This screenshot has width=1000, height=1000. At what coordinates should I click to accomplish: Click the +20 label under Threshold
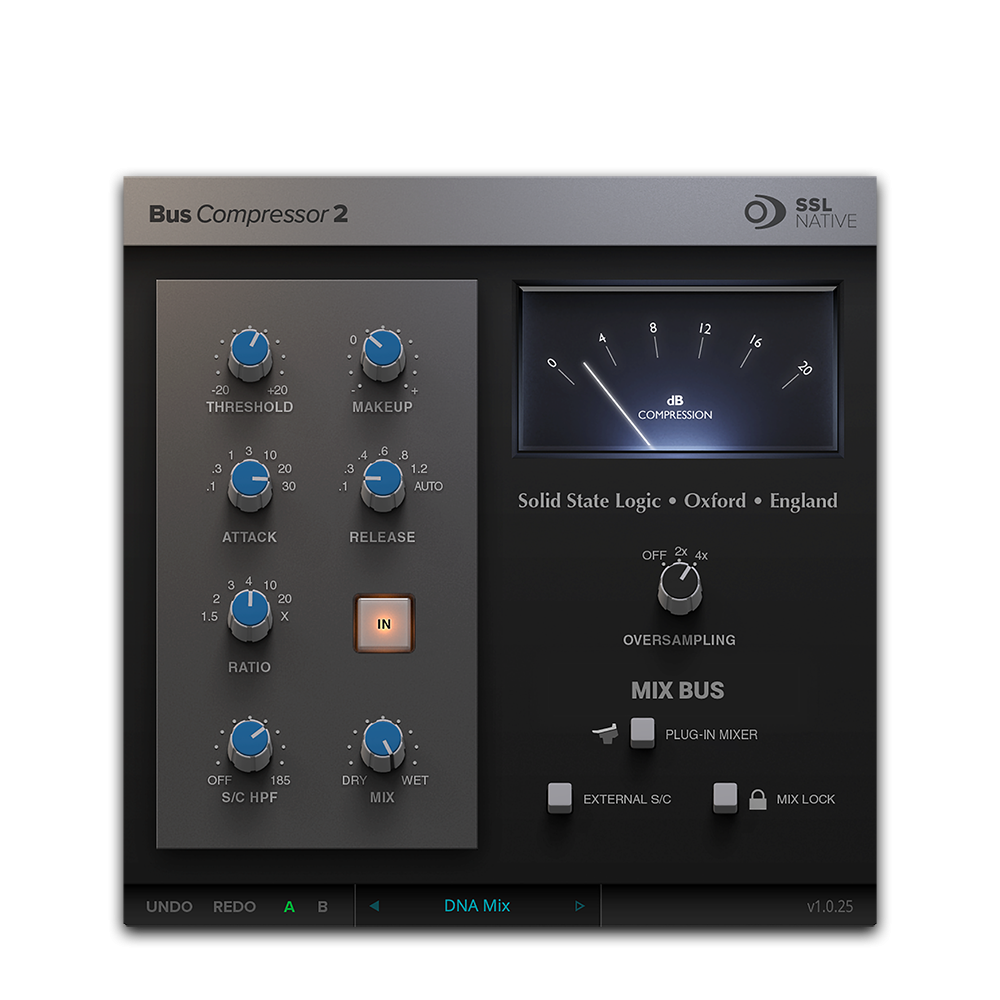click(x=277, y=390)
